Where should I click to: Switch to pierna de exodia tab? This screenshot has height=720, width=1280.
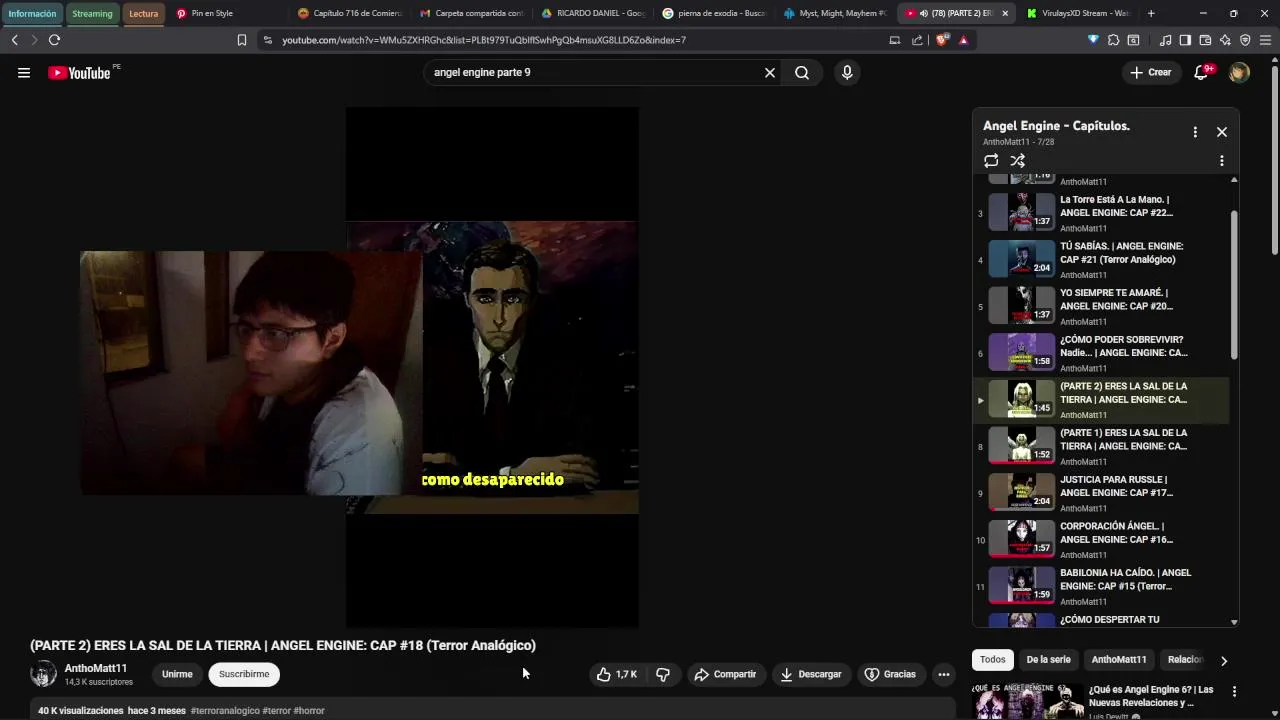point(716,13)
